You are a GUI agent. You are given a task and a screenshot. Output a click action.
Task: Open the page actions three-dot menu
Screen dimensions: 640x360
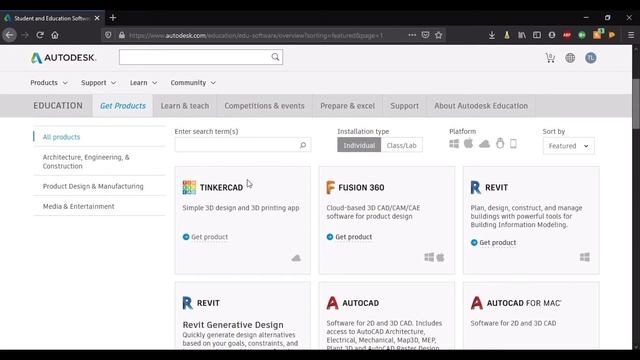[x=412, y=35]
